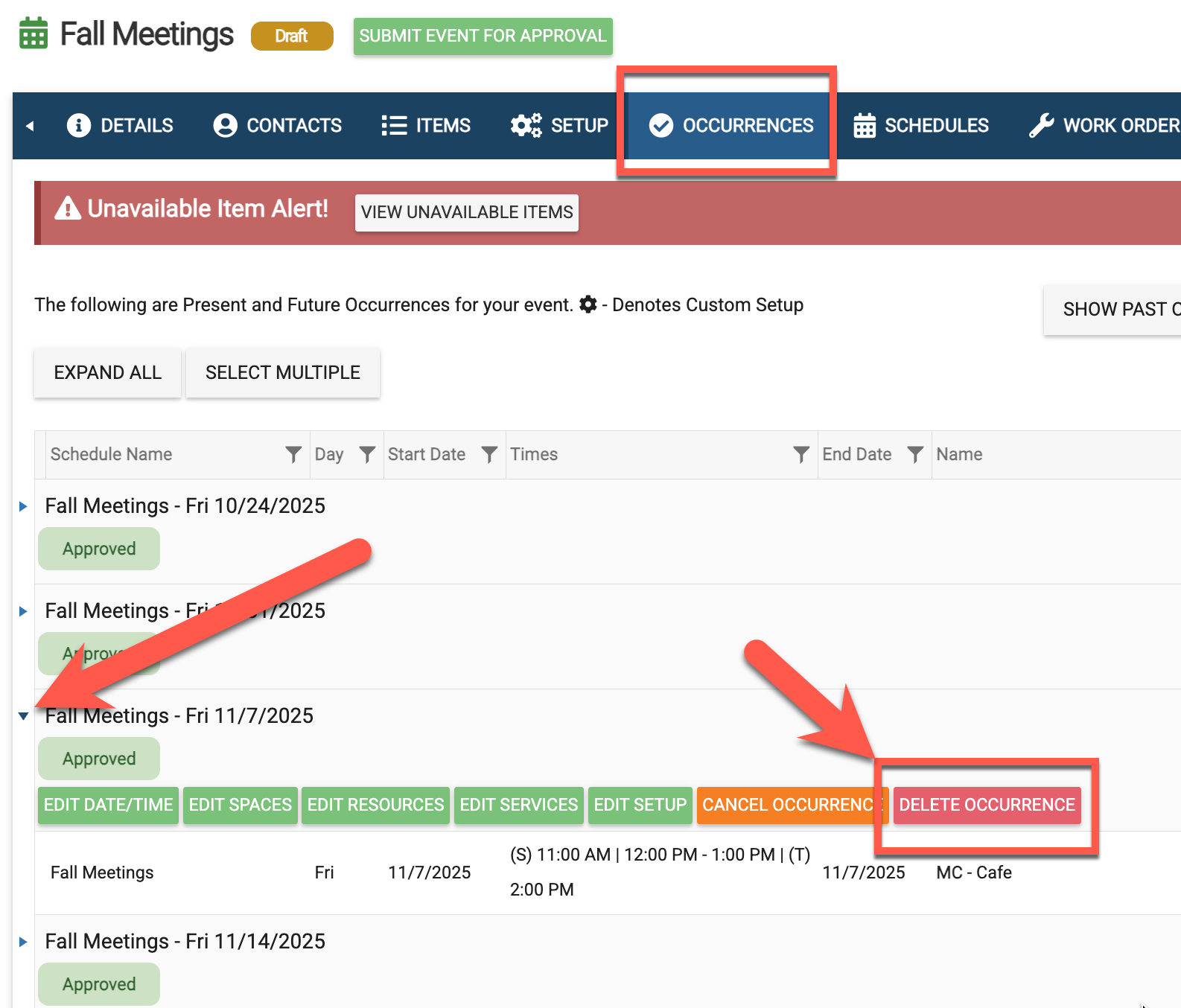Toggle the Select Multiple mode button
The image size is (1181, 1008).
(282, 372)
